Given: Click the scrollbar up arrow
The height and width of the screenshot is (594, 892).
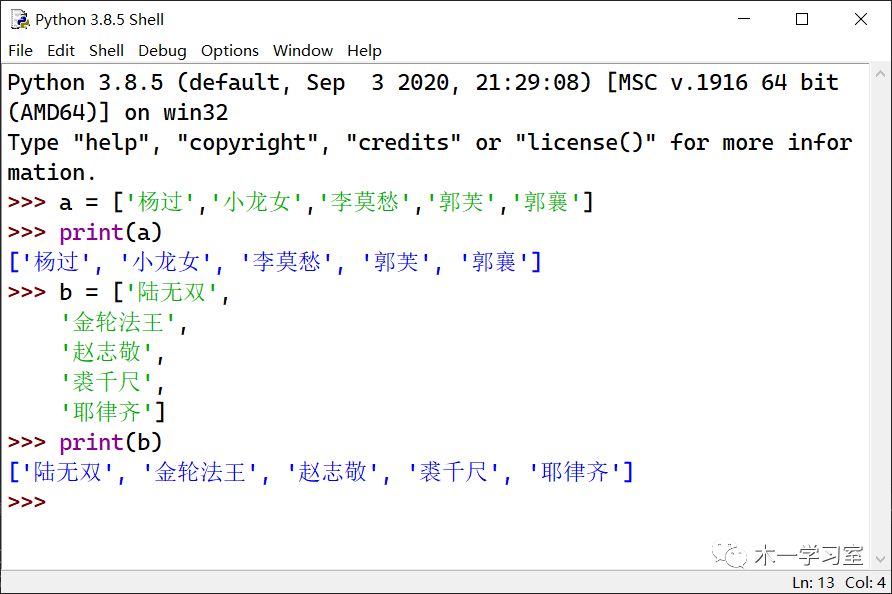Looking at the screenshot, I should [881, 74].
